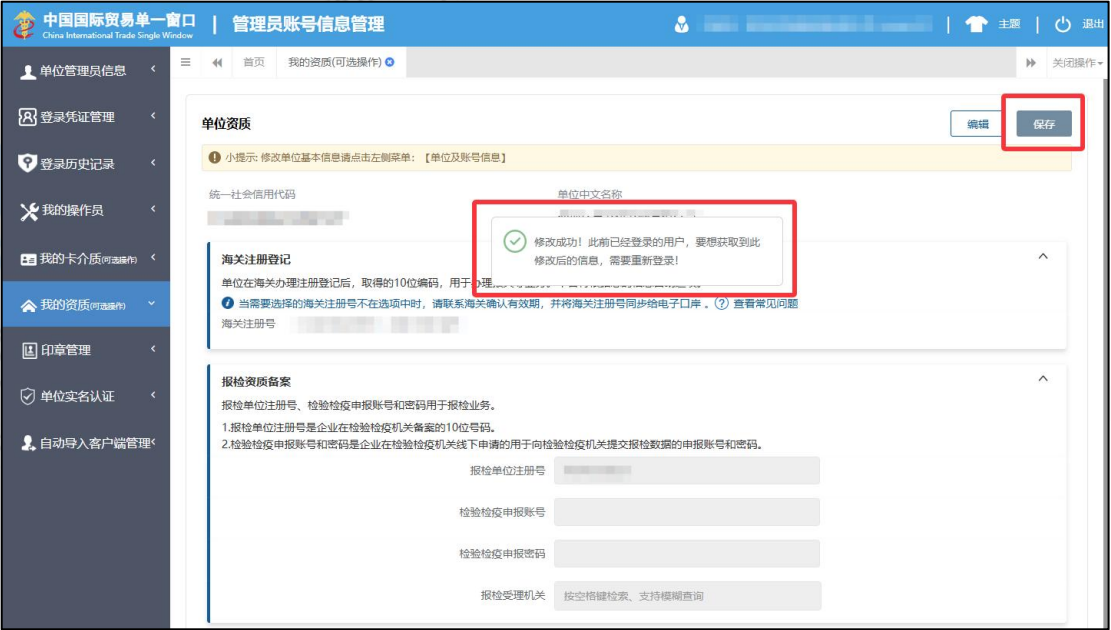Click the tabs scroll-right double arrow

(1030, 62)
